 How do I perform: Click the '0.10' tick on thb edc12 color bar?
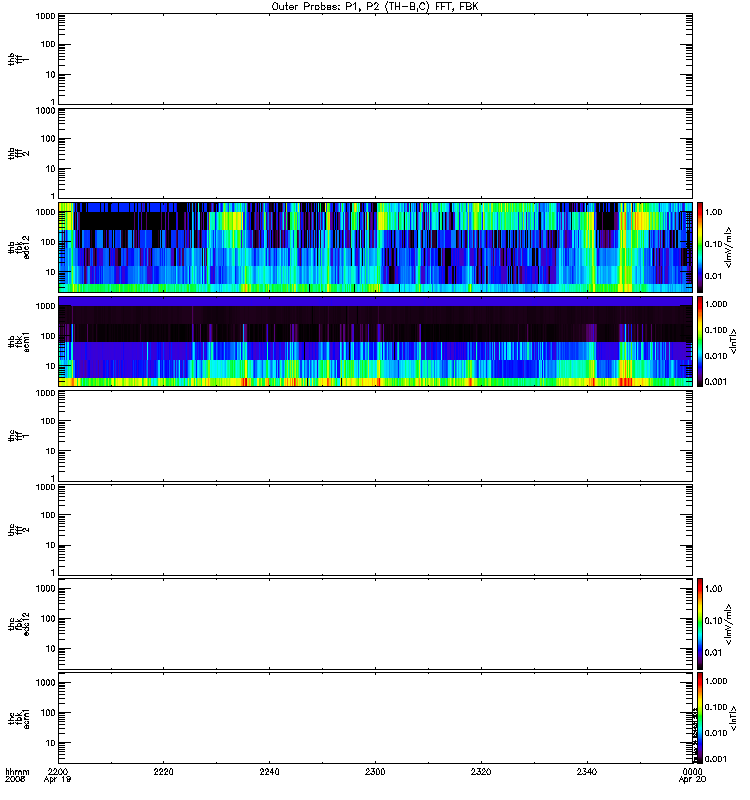[714, 244]
